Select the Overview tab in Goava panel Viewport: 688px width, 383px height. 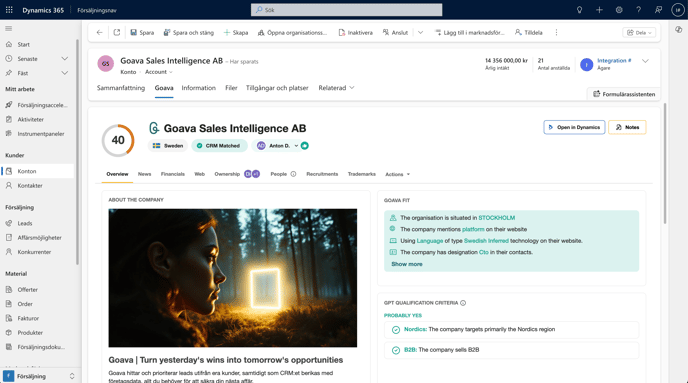tap(117, 174)
